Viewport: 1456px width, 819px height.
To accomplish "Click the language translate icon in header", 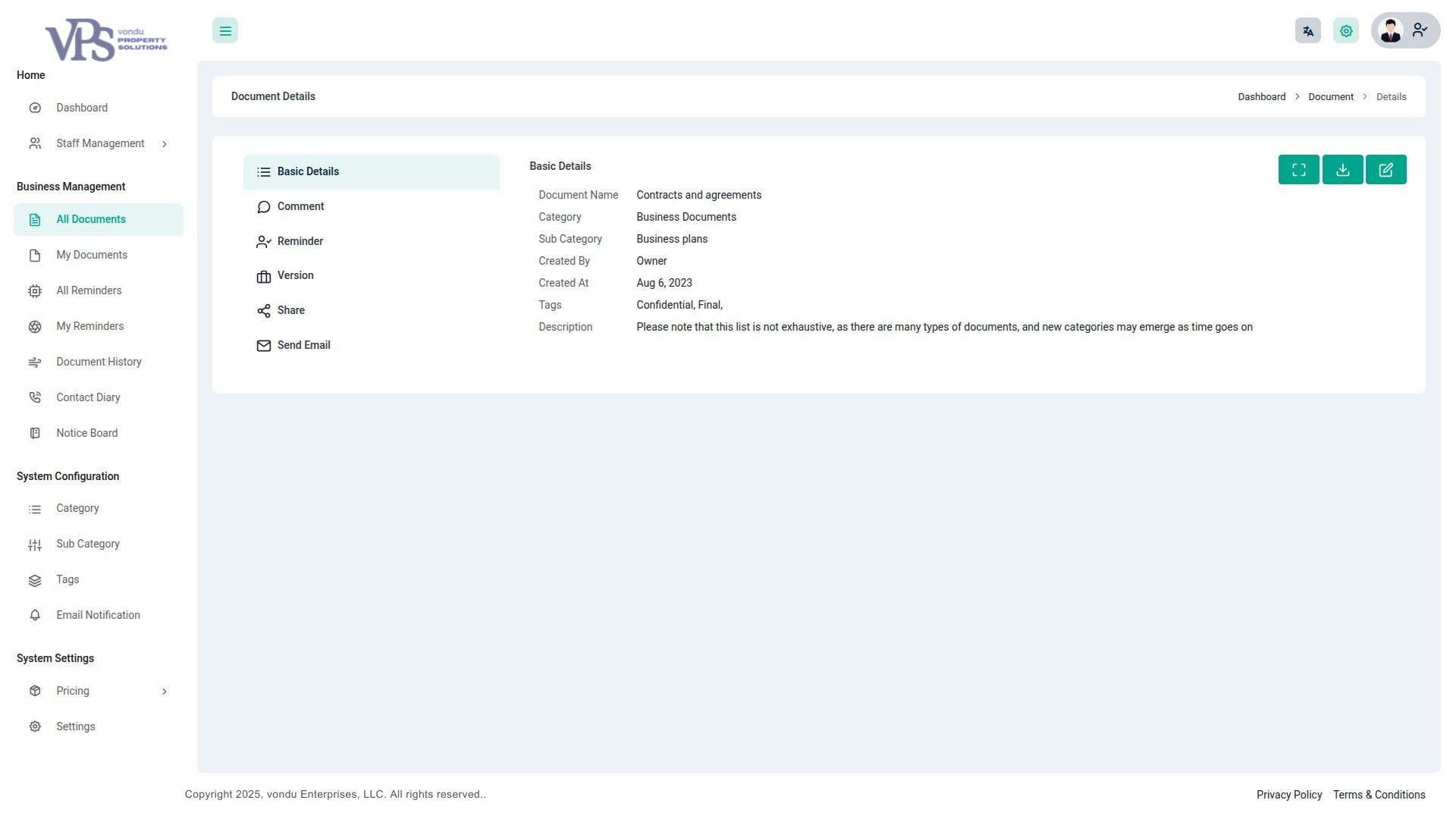I will point(1307,31).
